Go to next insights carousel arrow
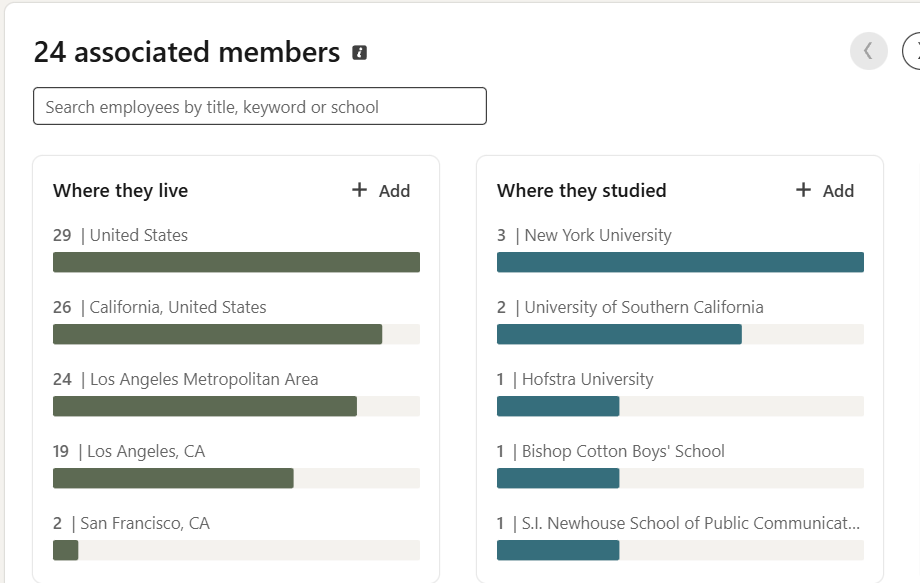Screen dimensions: 920x583 click(x=913, y=51)
